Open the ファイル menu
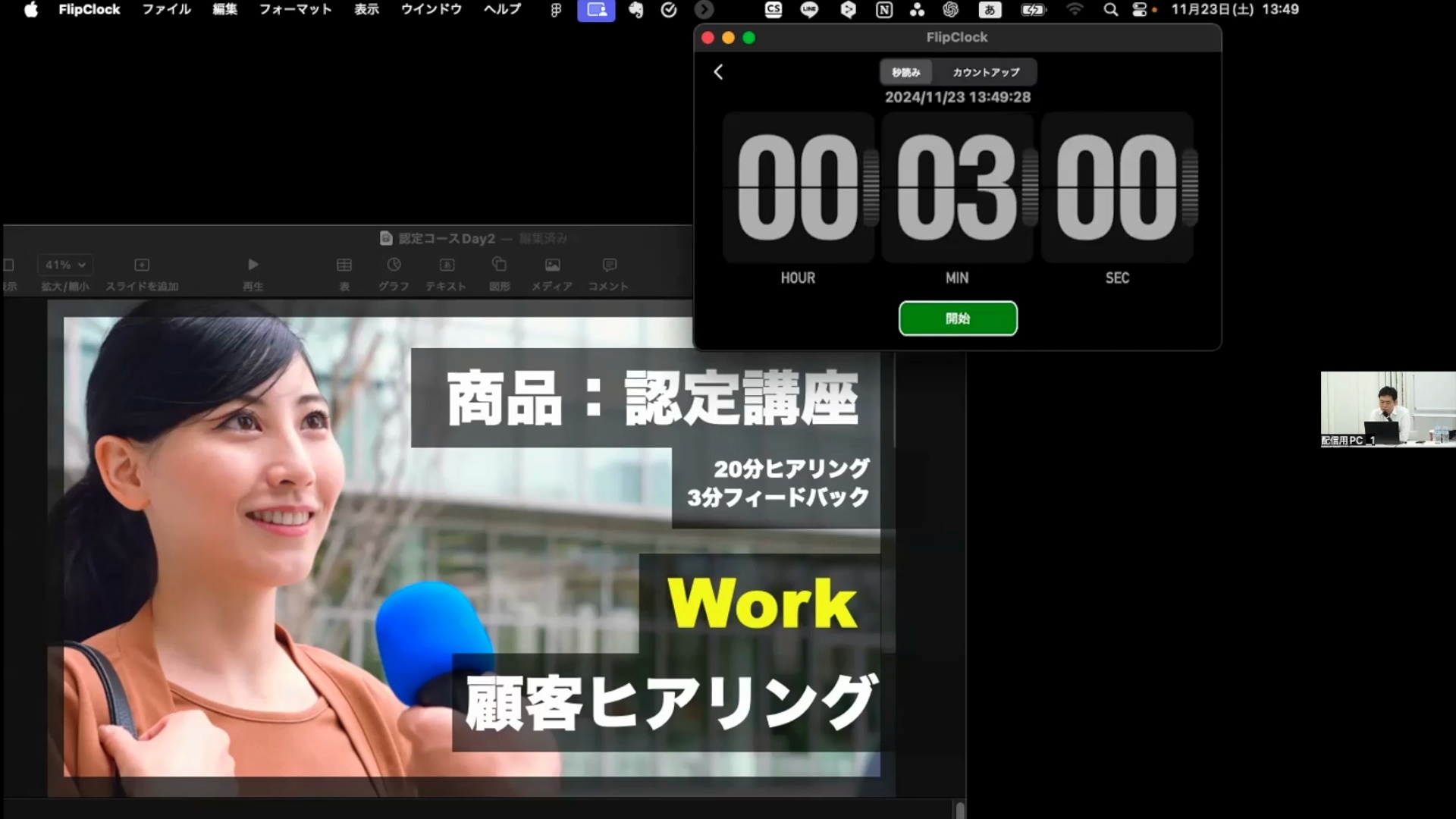The width and height of the screenshot is (1456, 819). (x=167, y=10)
